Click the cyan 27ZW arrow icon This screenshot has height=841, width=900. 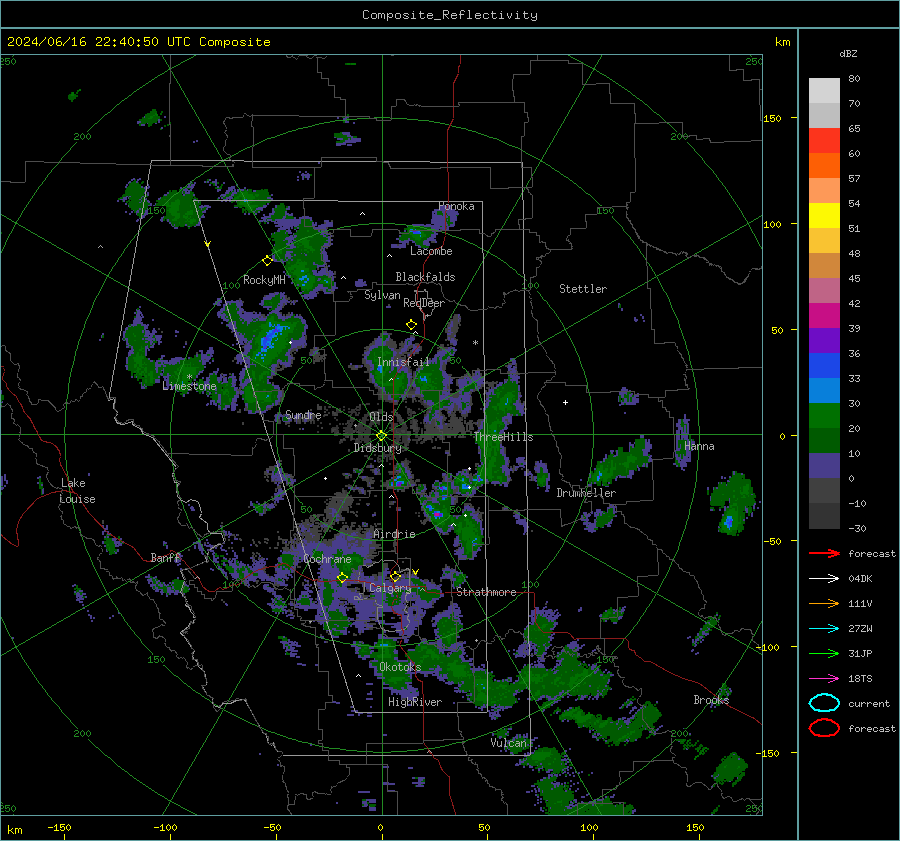click(824, 629)
